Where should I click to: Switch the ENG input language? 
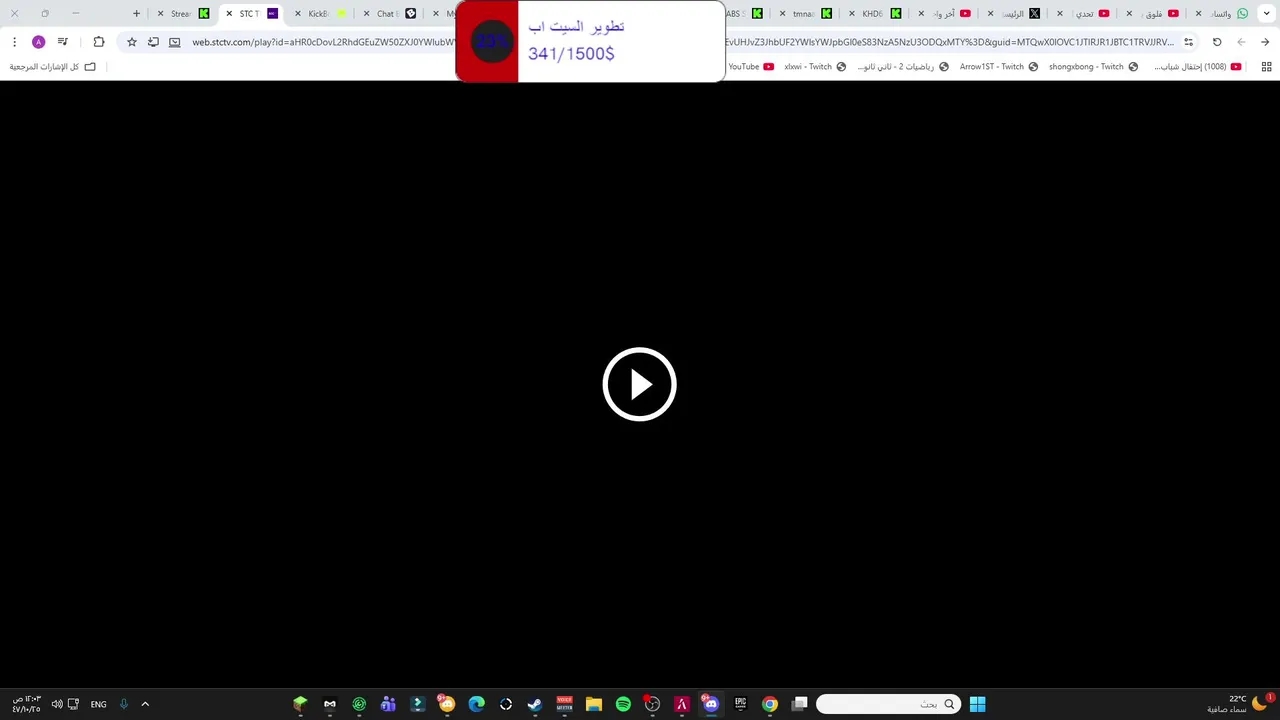(98, 704)
